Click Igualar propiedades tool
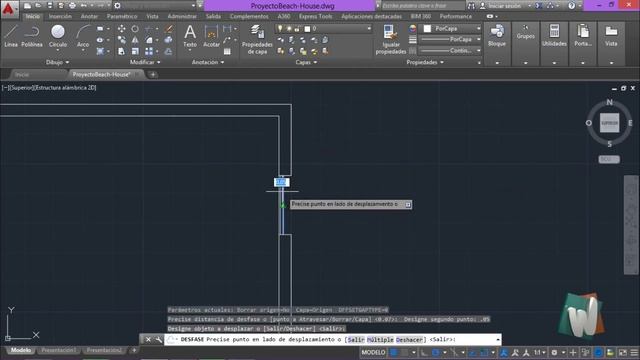This screenshot has width=640, height=360. [391, 39]
